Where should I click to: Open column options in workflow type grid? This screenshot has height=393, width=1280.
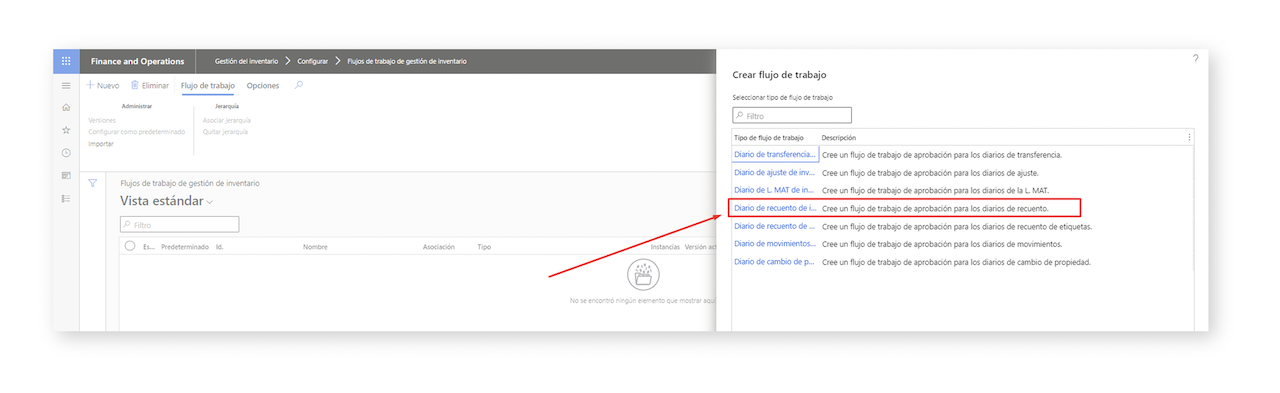coord(1188,137)
